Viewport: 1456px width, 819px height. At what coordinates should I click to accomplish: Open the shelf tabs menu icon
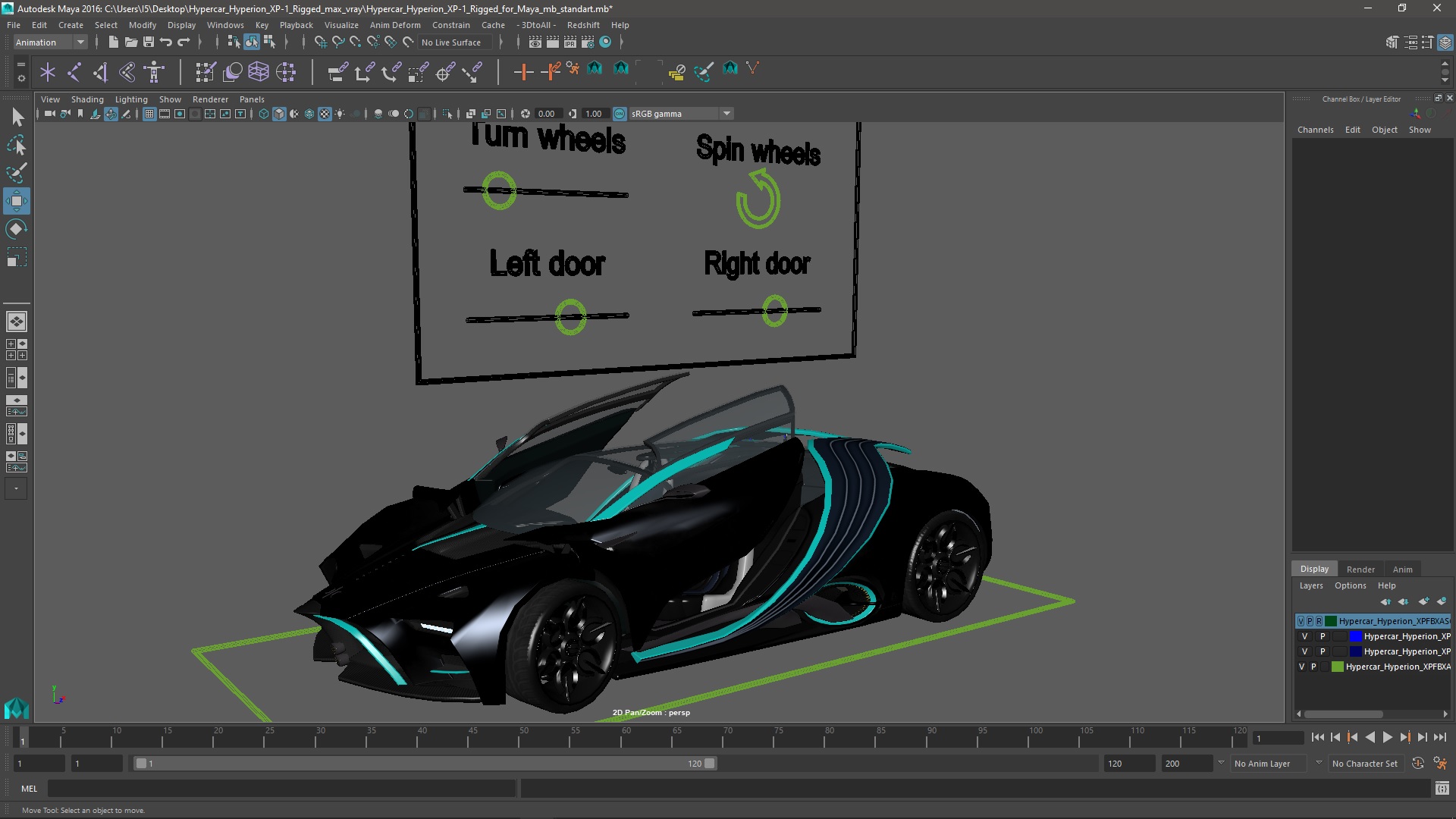coord(21,65)
